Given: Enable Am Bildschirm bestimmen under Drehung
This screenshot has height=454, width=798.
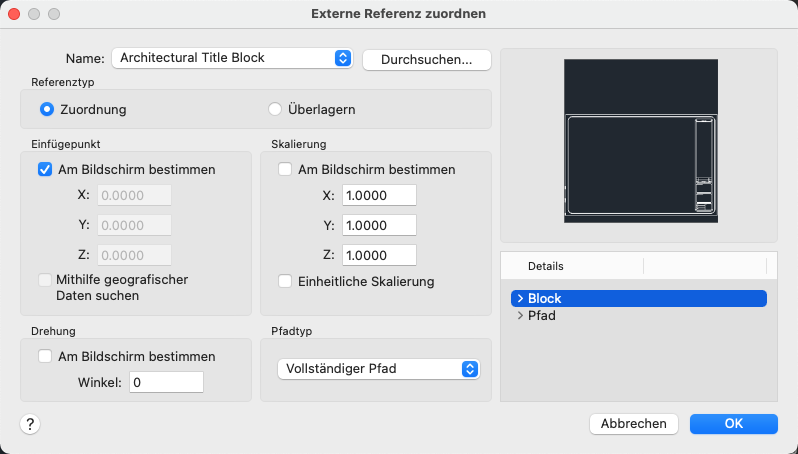Looking at the screenshot, I should pyautogui.click(x=45, y=356).
